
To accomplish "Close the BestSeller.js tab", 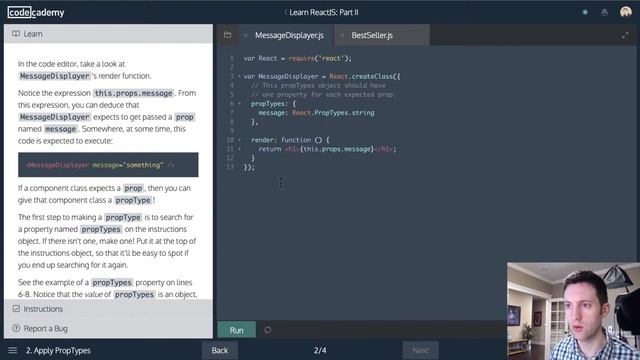I will click(x=342, y=36).
